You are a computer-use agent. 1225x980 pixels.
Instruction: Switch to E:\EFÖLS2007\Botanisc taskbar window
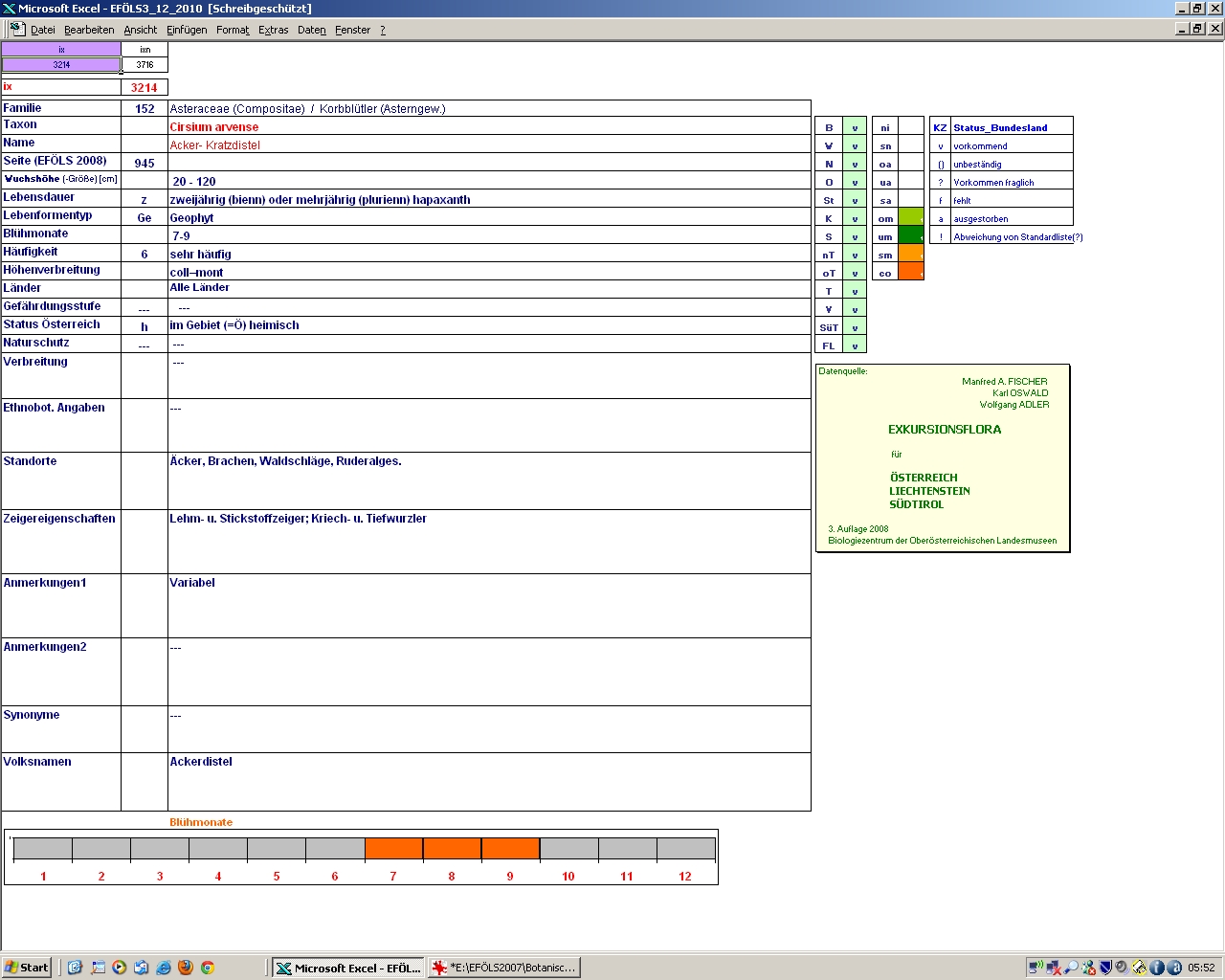[504, 968]
